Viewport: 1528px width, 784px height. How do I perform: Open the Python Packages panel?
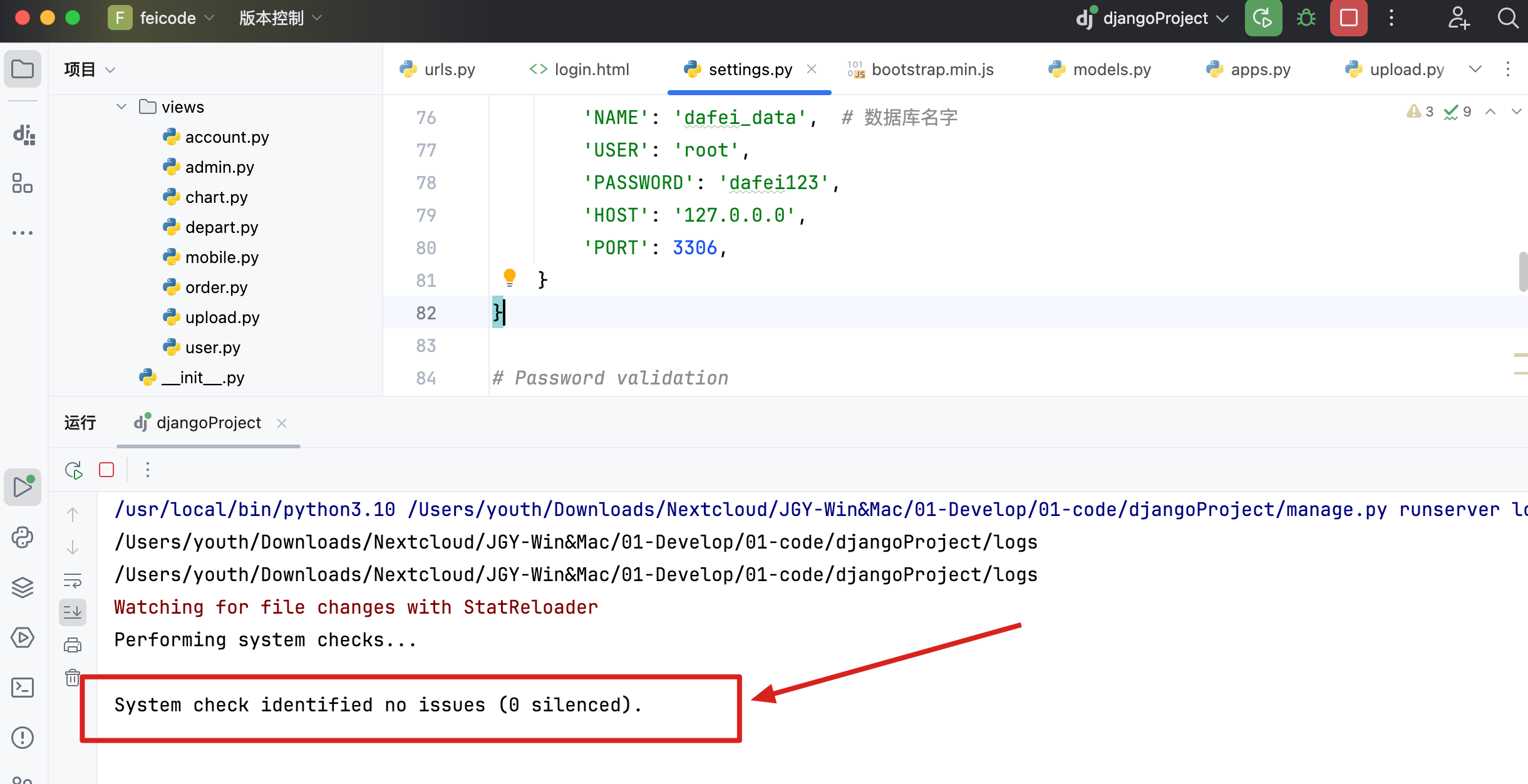23,537
